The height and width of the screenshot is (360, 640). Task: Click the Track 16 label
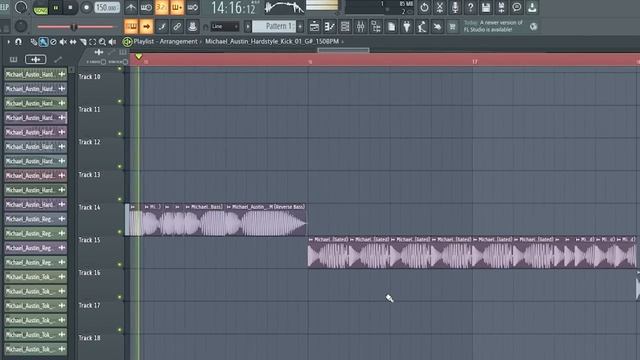coord(89,273)
